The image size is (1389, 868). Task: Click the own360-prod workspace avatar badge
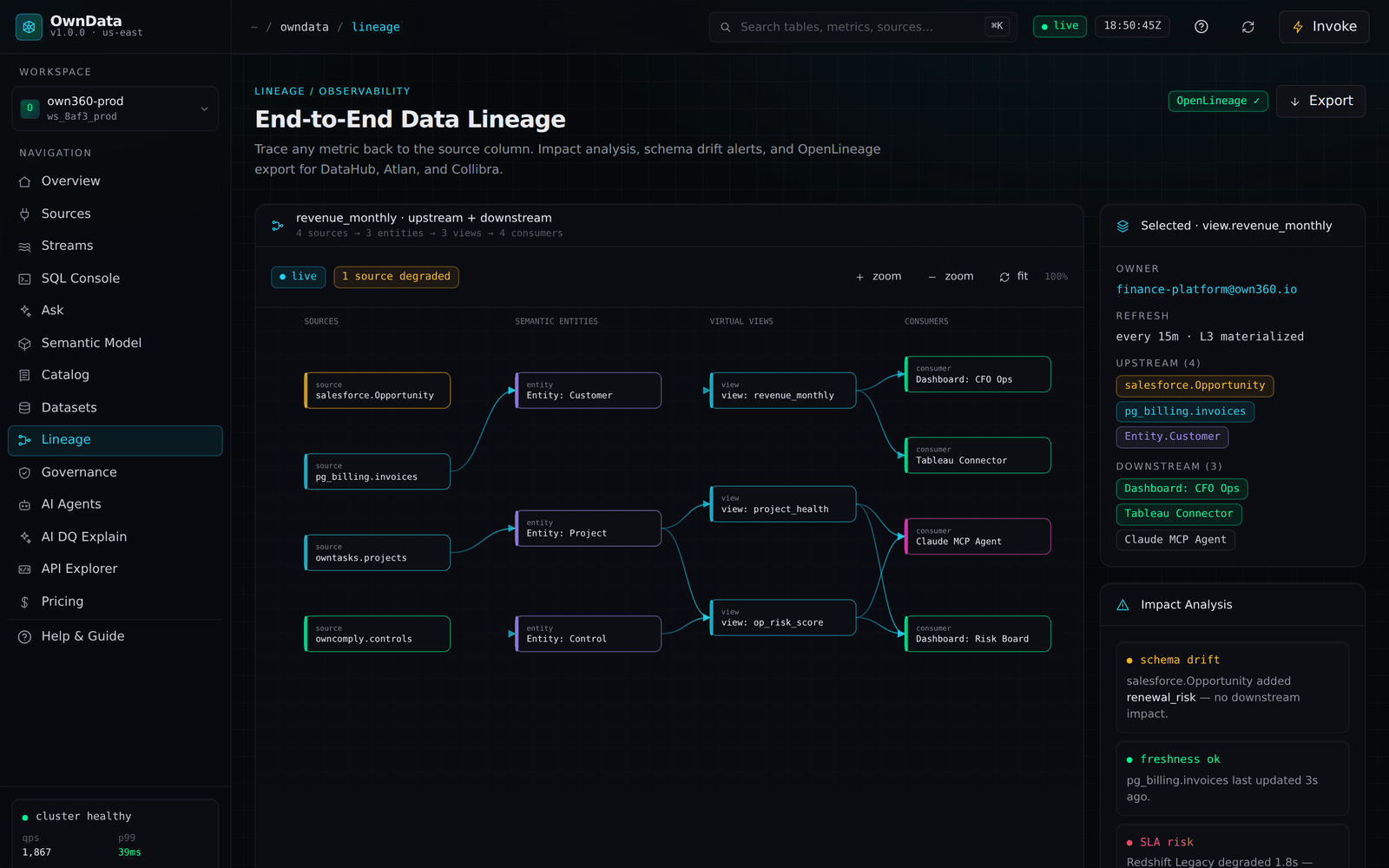[30, 108]
